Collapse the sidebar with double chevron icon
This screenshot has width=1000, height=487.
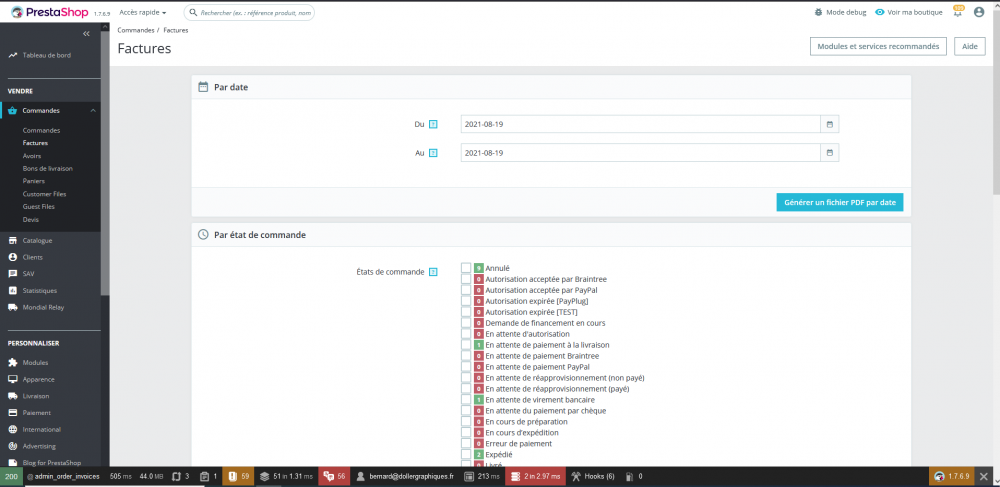click(87, 34)
